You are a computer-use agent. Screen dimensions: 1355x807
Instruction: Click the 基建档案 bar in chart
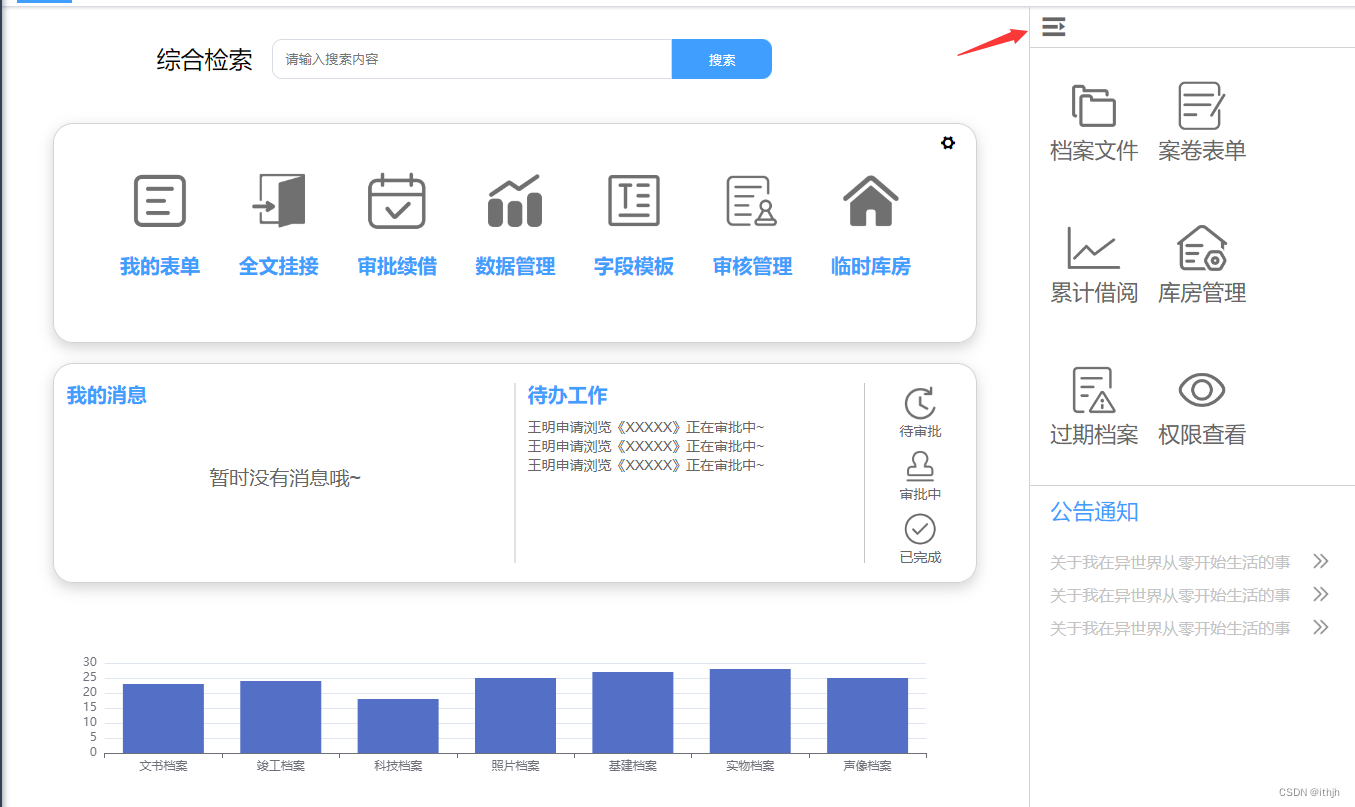[633, 712]
